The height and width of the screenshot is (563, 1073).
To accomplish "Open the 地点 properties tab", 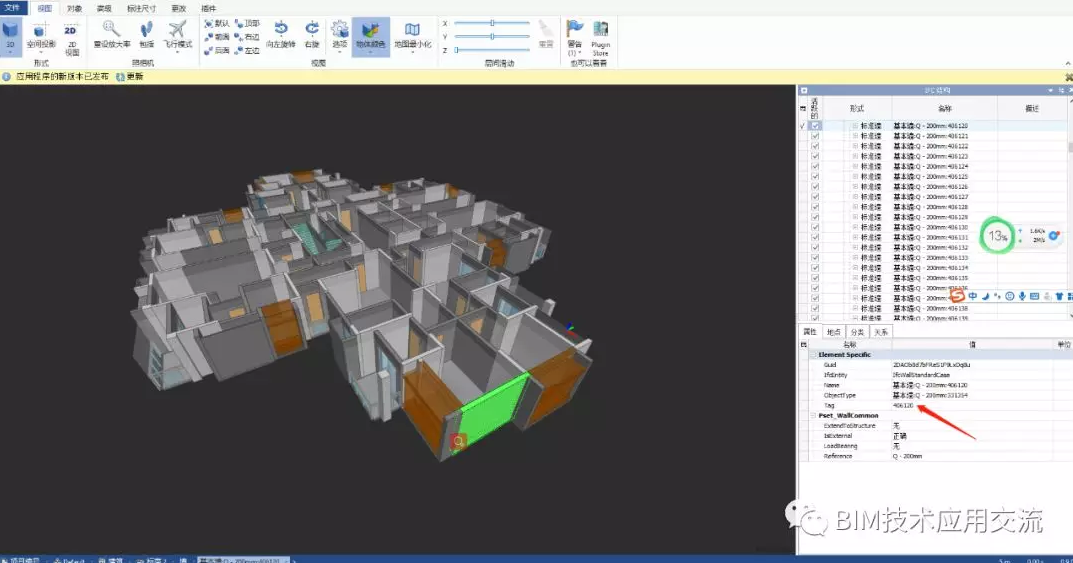I will (x=833, y=332).
